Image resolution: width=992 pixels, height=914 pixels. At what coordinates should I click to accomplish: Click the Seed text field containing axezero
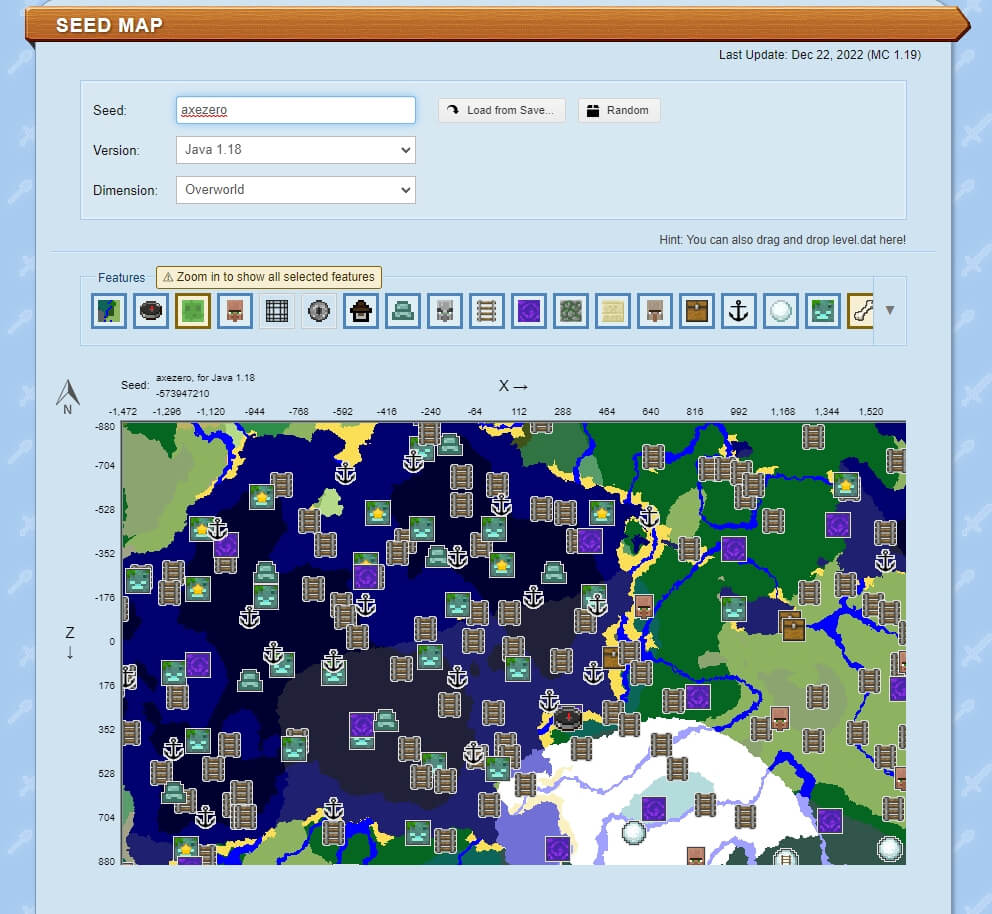click(x=295, y=110)
